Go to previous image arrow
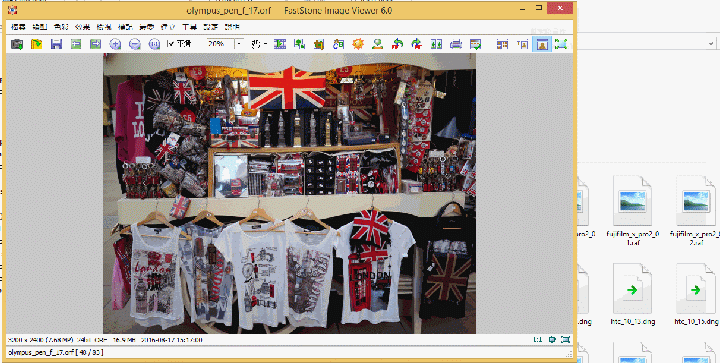Image resolution: width=720 pixels, height=363 pixels. pyautogui.click(x=76, y=44)
